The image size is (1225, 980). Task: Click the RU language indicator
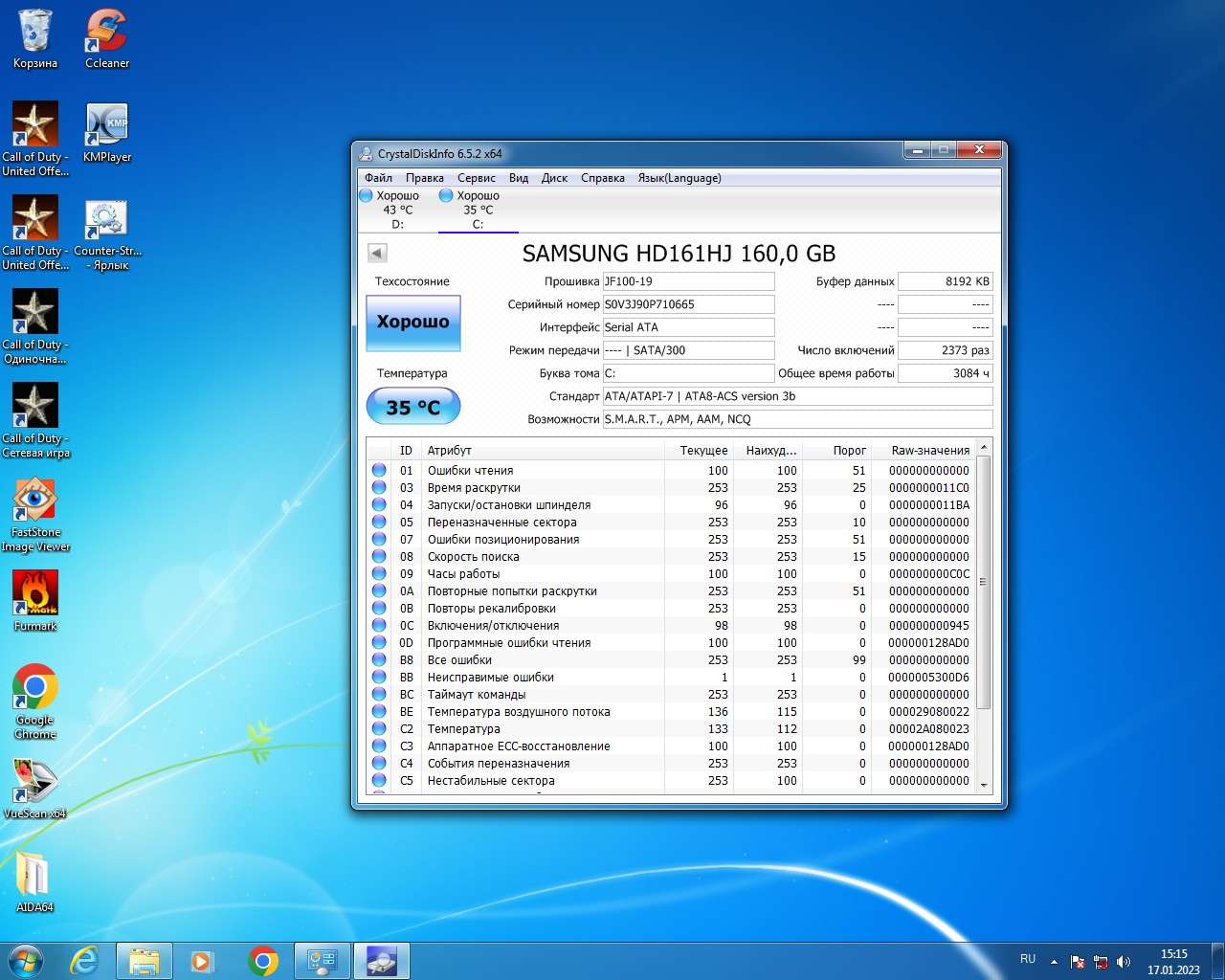[1028, 959]
